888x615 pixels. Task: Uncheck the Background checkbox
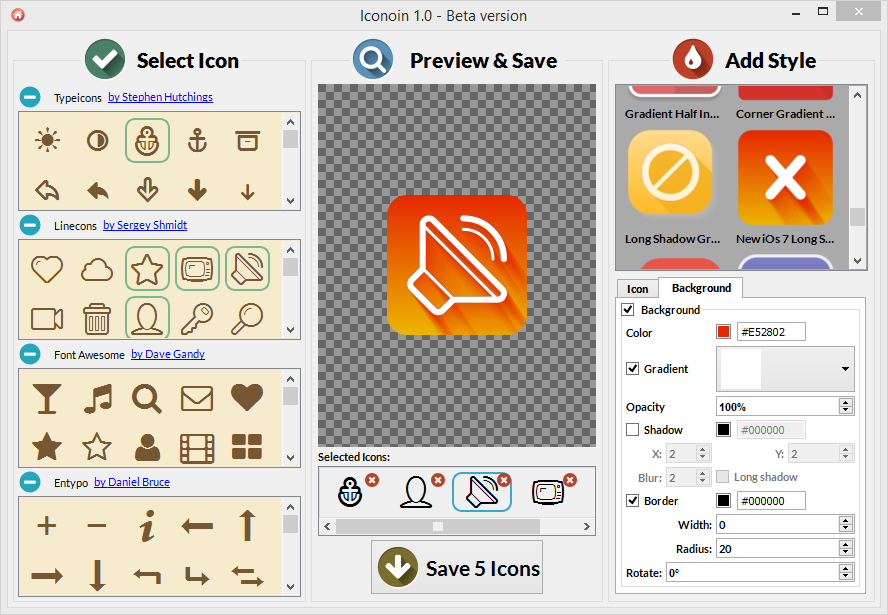(x=628, y=310)
